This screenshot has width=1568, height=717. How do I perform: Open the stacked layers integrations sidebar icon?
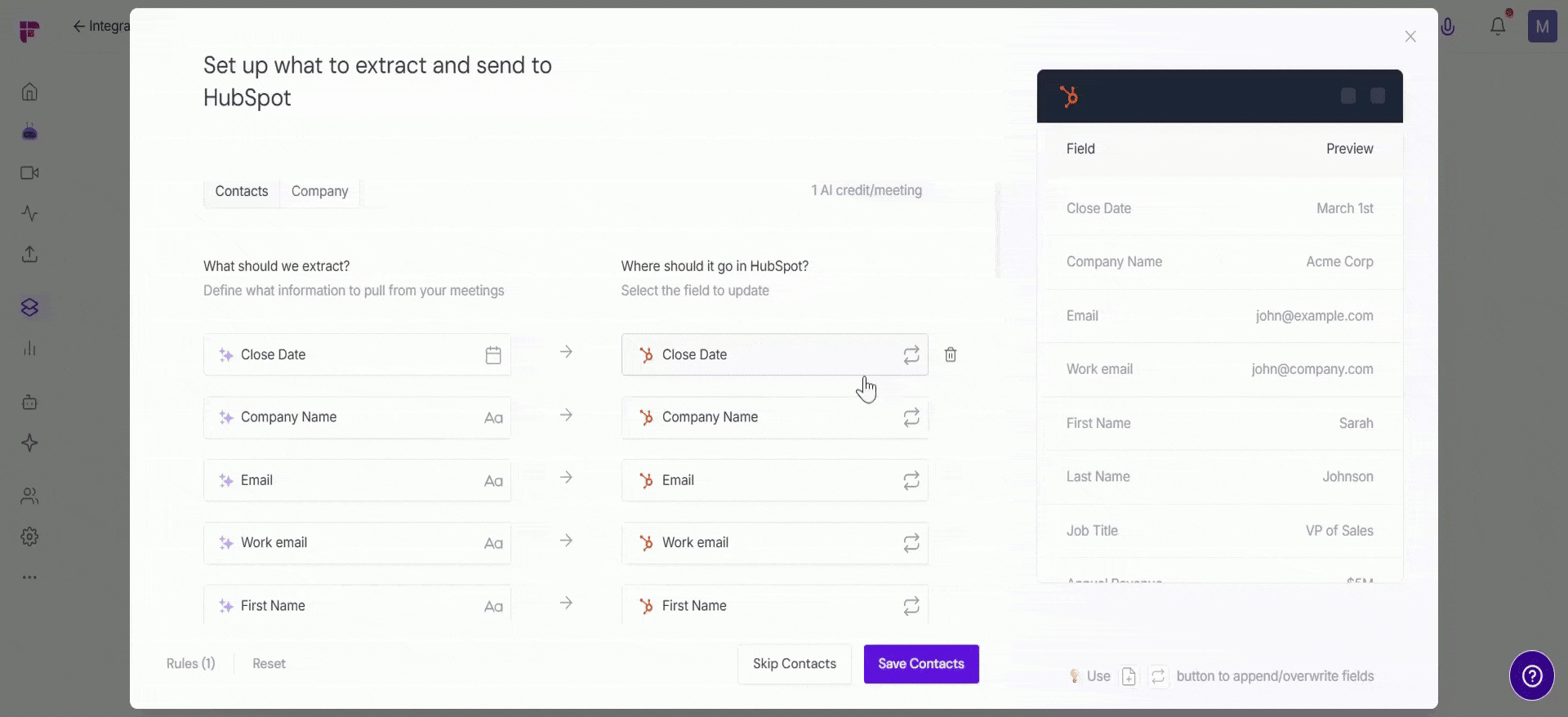(x=29, y=307)
